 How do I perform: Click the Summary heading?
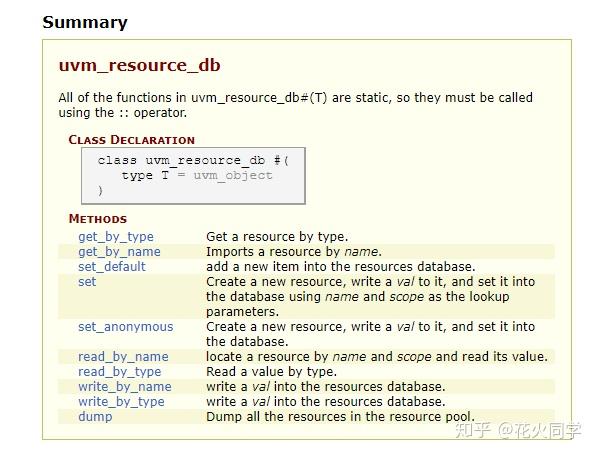tap(85, 22)
